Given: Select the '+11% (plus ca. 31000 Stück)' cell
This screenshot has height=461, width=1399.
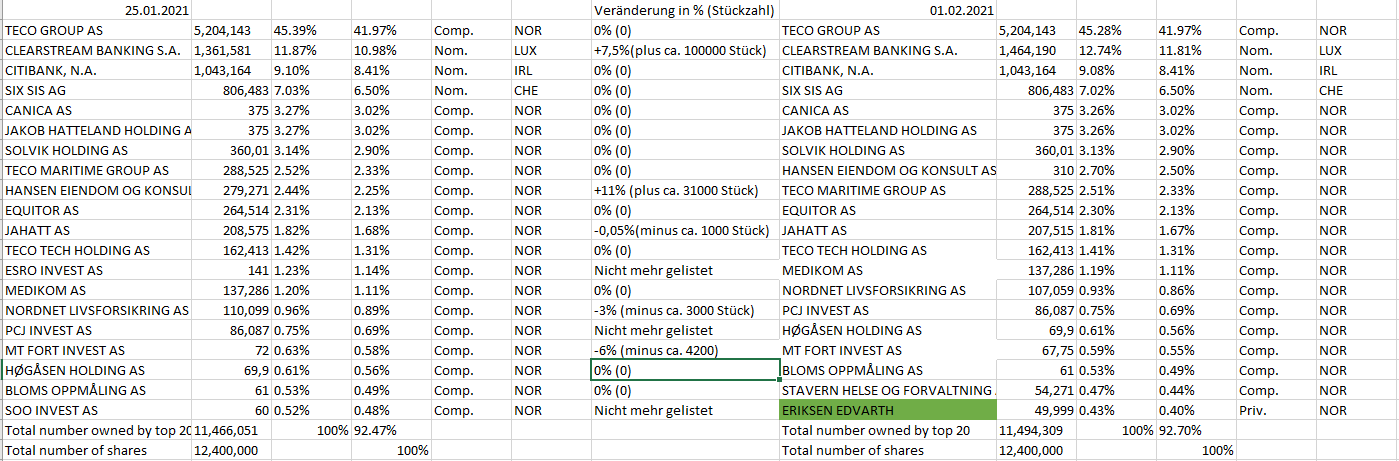Looking at the screenshot, I should point(685,191).
